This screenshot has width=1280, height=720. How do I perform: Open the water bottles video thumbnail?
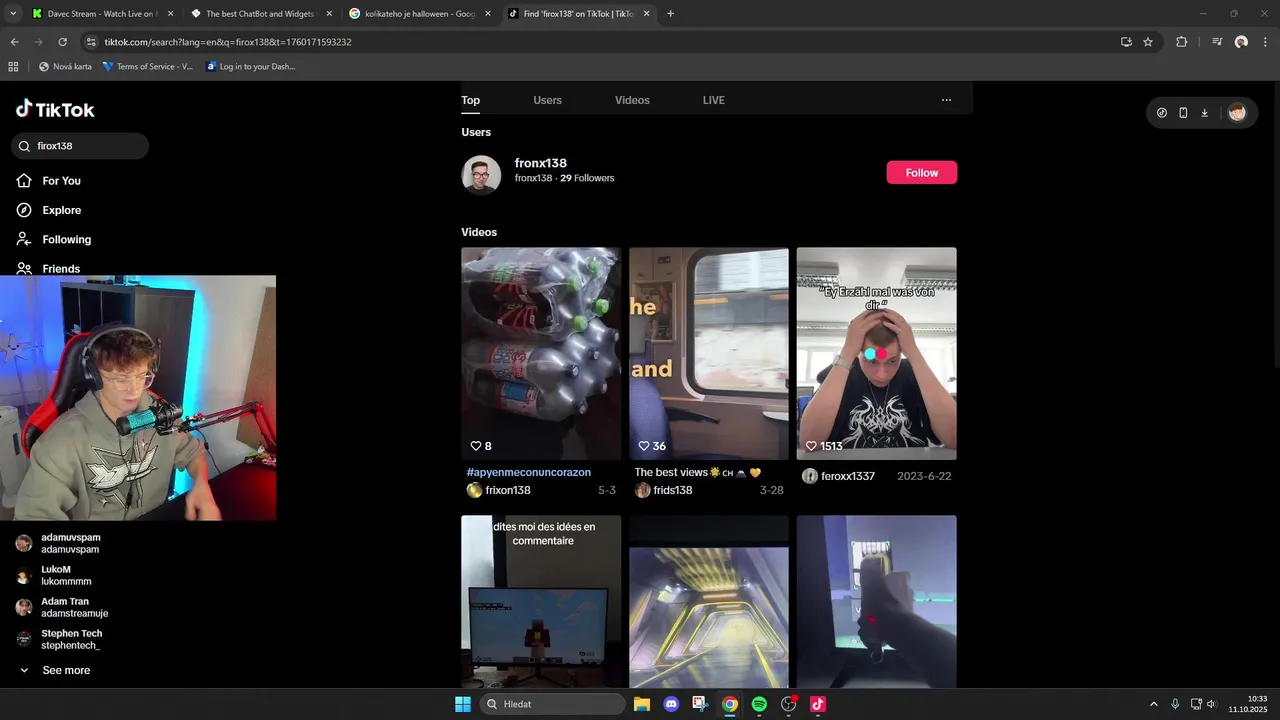(541, 354)
